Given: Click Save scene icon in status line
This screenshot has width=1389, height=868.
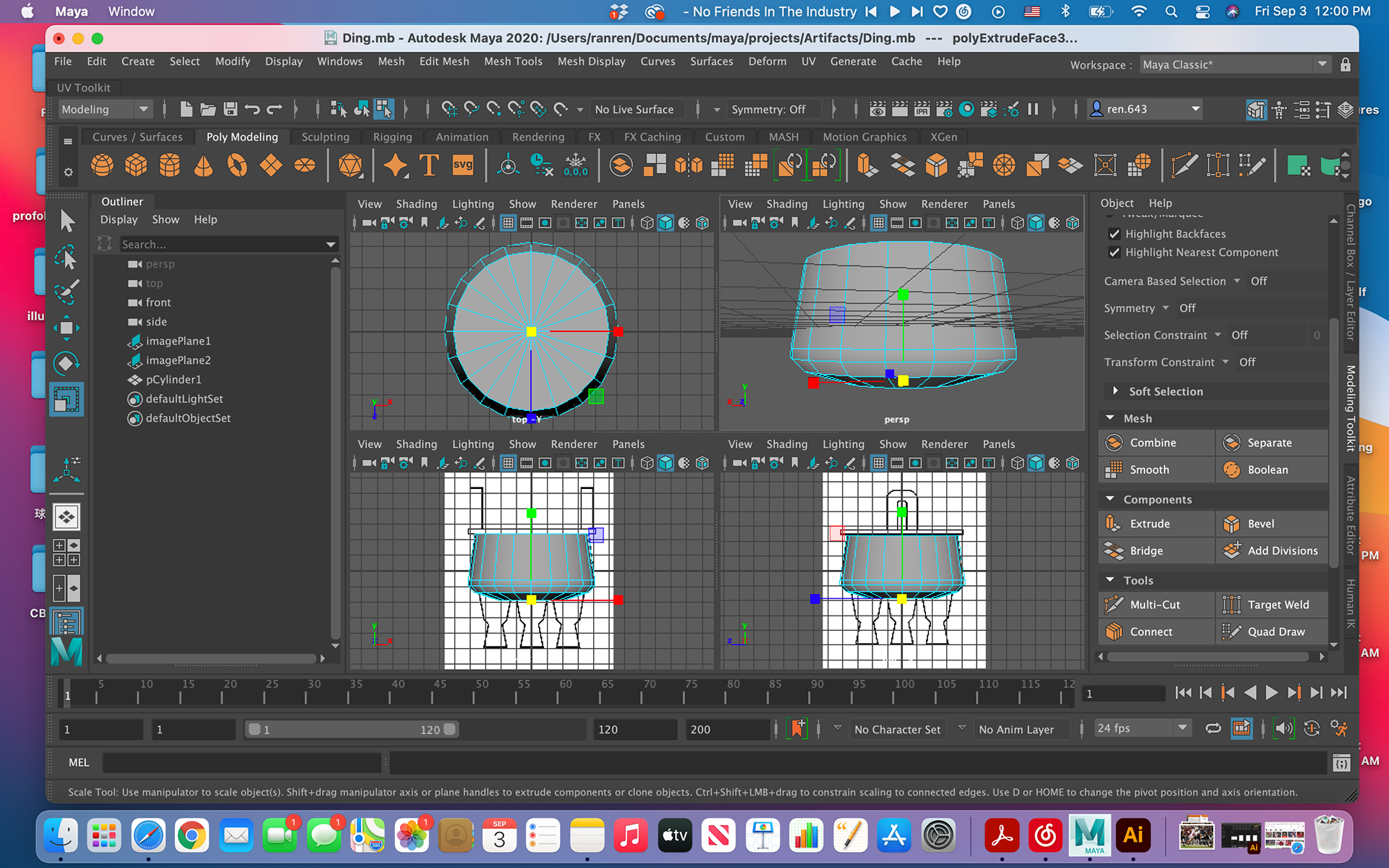Looking at the screenshot, I should (x=230, y=109).
